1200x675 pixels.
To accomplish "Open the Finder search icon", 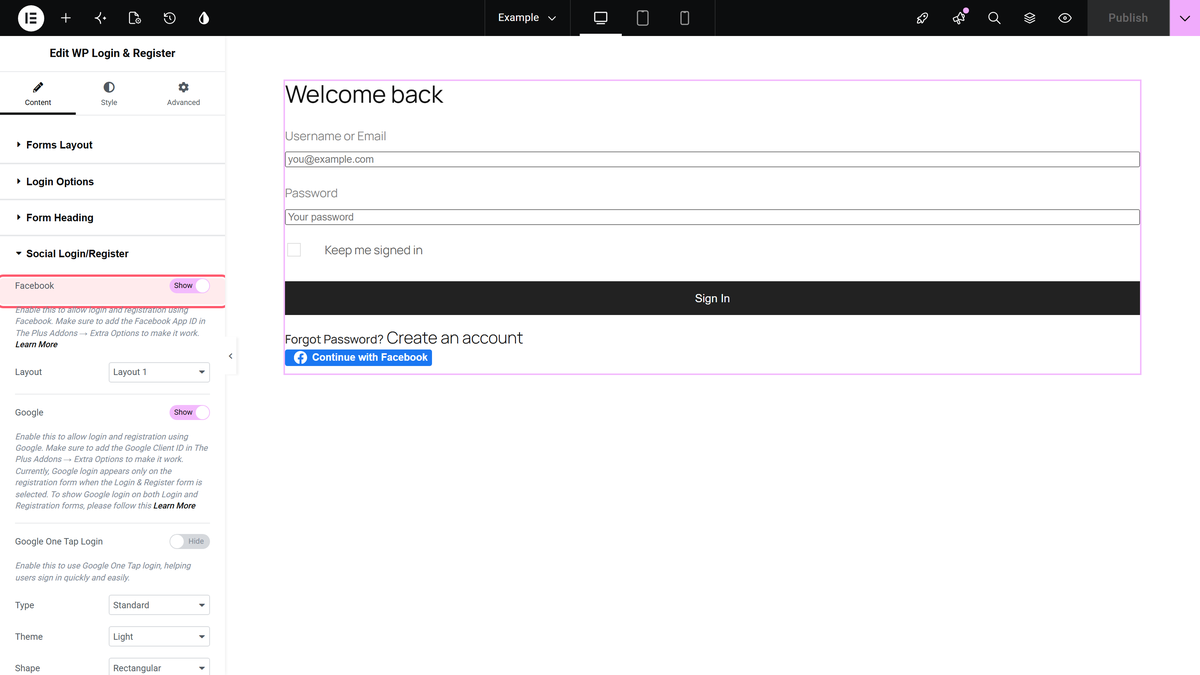I will pyautogui.click(x=994, y=18).
